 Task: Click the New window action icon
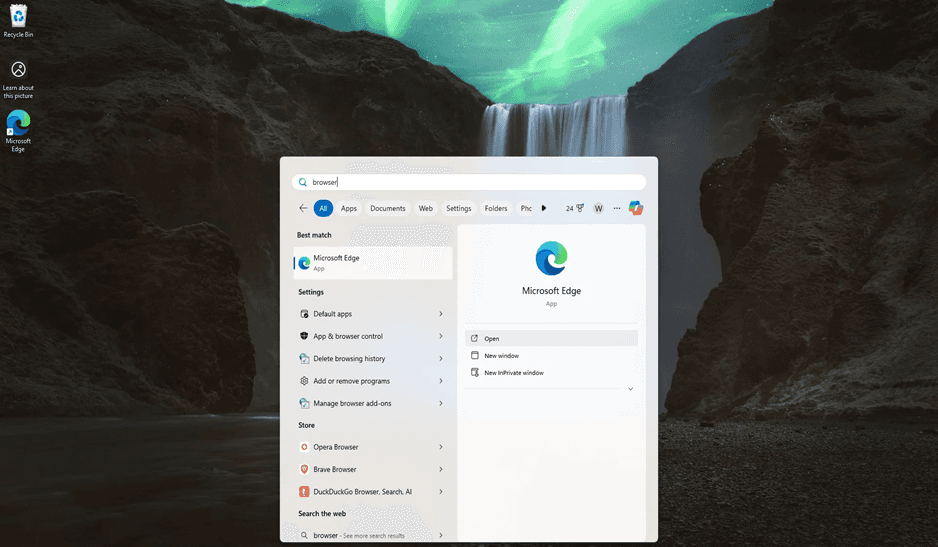click(474, 355)
